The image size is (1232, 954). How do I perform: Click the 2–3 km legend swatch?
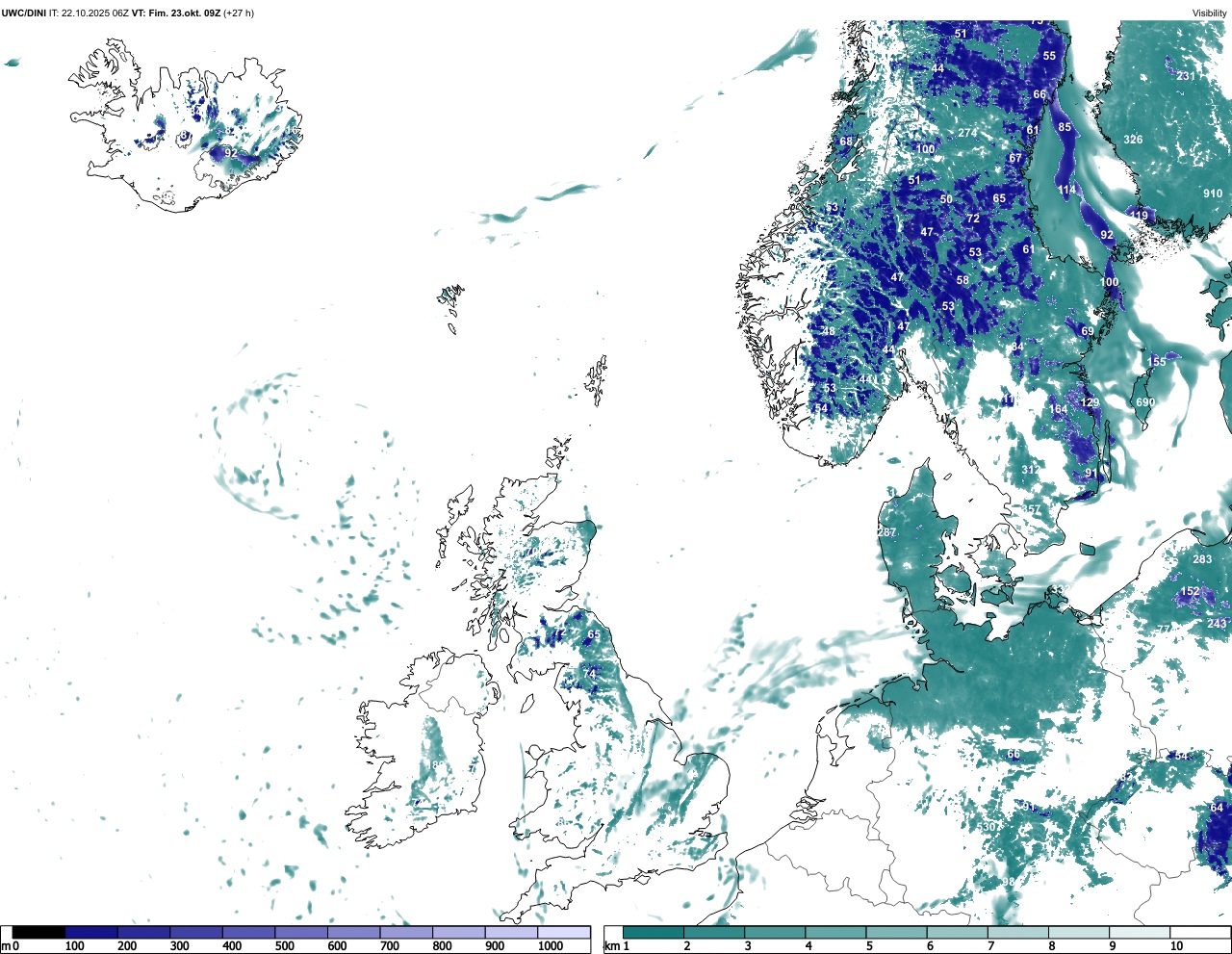pos(714,933)
